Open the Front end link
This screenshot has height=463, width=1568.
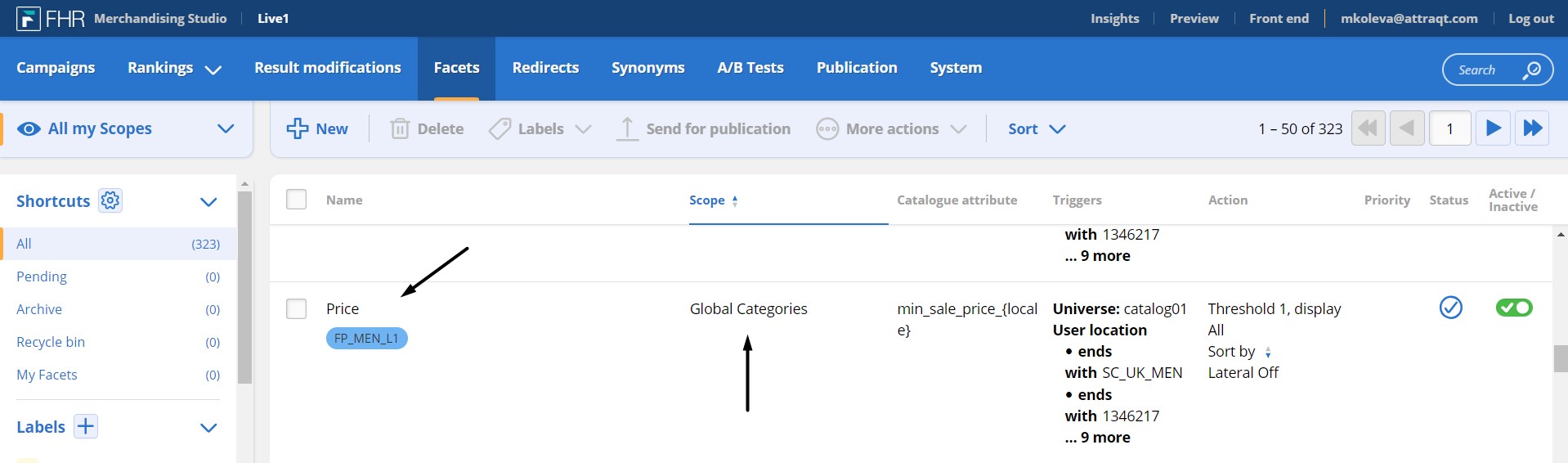tap(1279, 18)
